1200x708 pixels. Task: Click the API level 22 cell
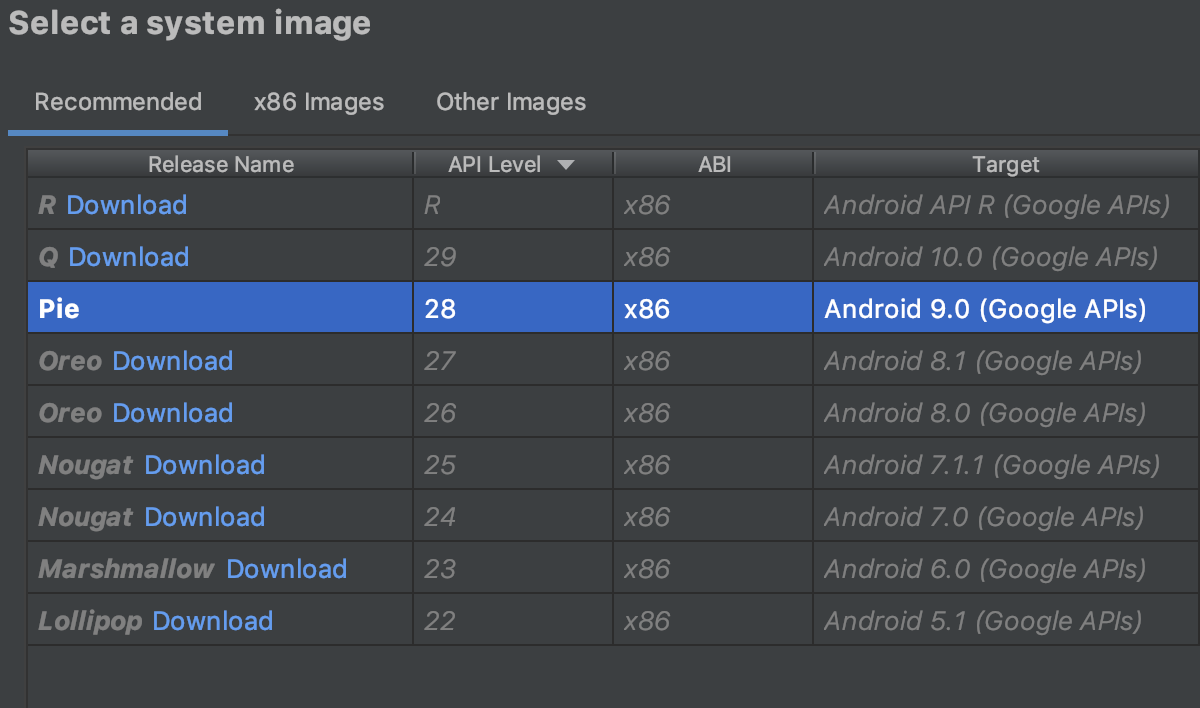[513, 621]
